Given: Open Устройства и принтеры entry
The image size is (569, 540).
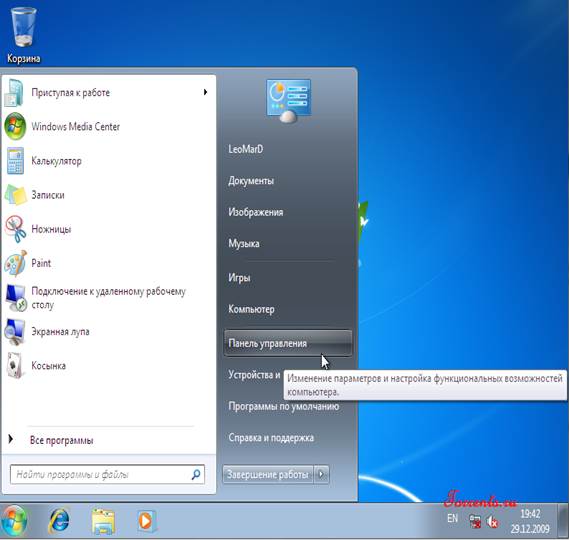Looking at the screenshot, I should 254,375.
